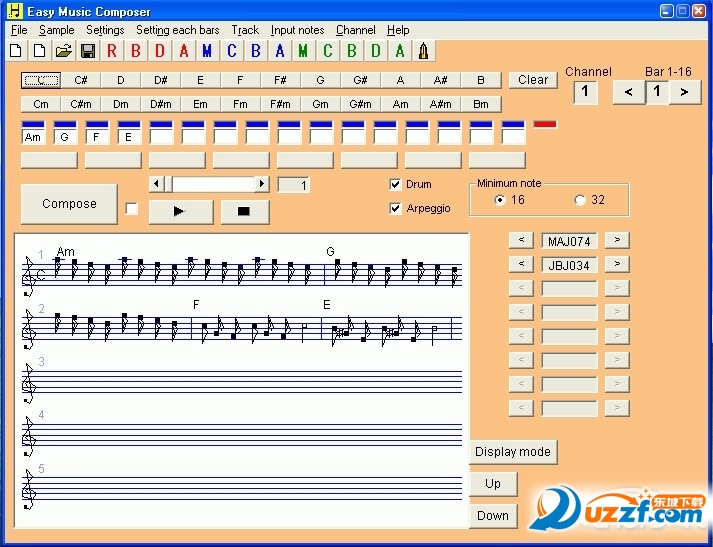Click the Down button
The height and width of the screenshot is (547, 713).
(493, 516)
